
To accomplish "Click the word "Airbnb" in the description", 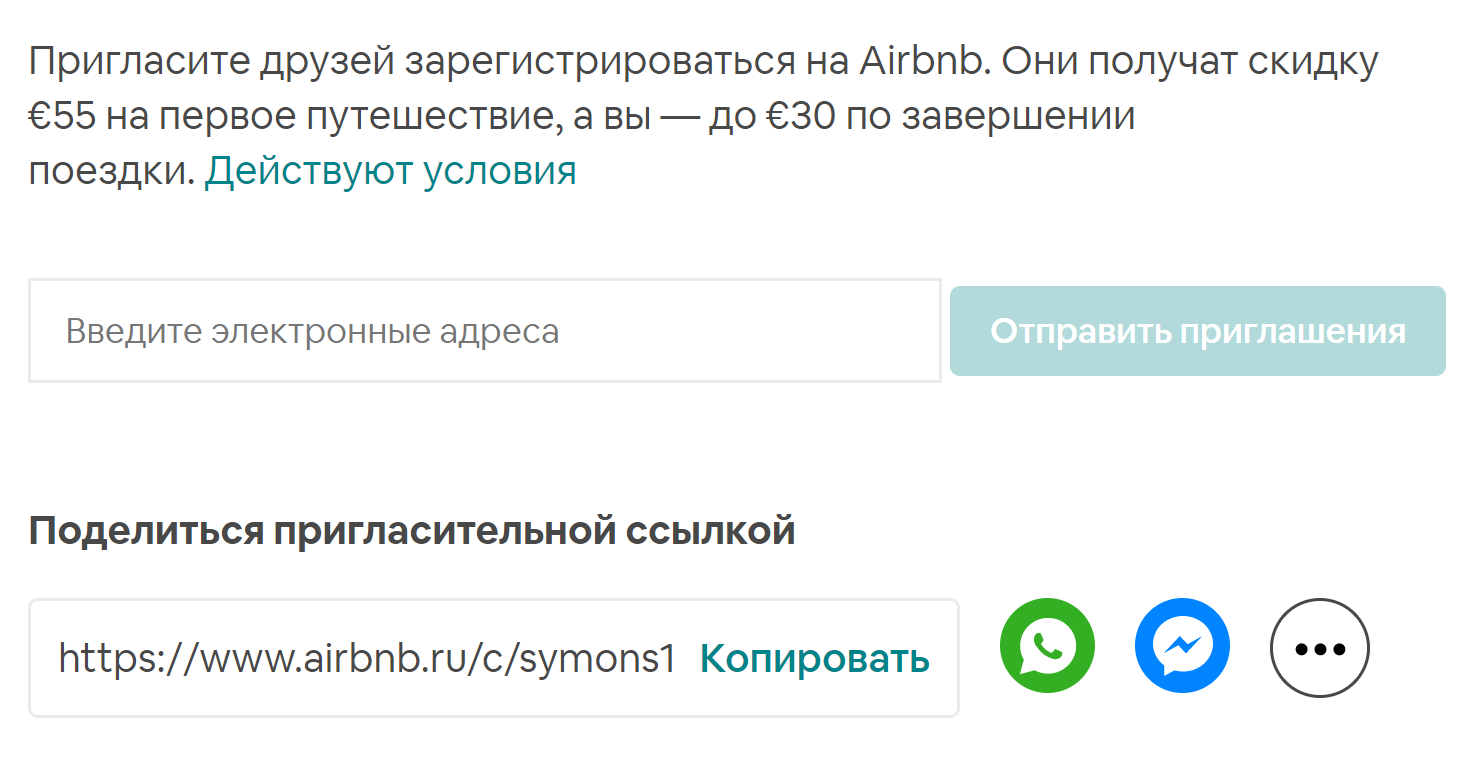I will click(x=923, y=62).
